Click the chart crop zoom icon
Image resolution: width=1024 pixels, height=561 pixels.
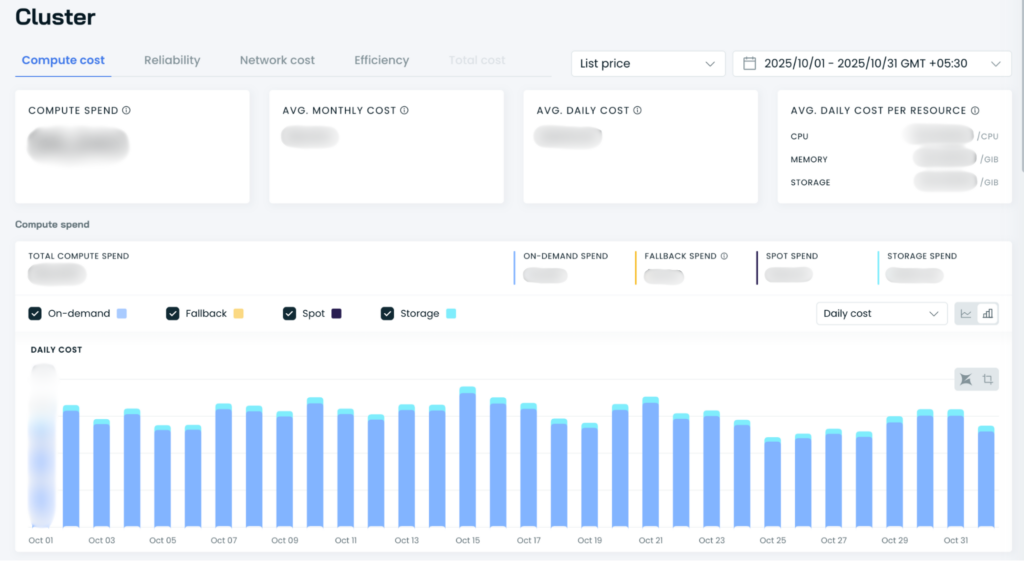click(988, 379)
